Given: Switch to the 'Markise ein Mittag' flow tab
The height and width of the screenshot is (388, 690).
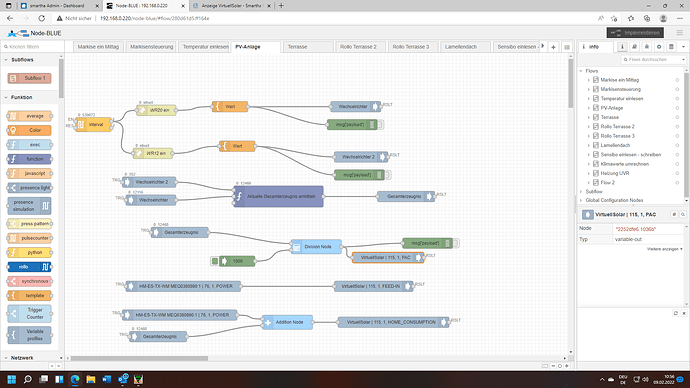Looking at the screenshot, I should point(98,47).
